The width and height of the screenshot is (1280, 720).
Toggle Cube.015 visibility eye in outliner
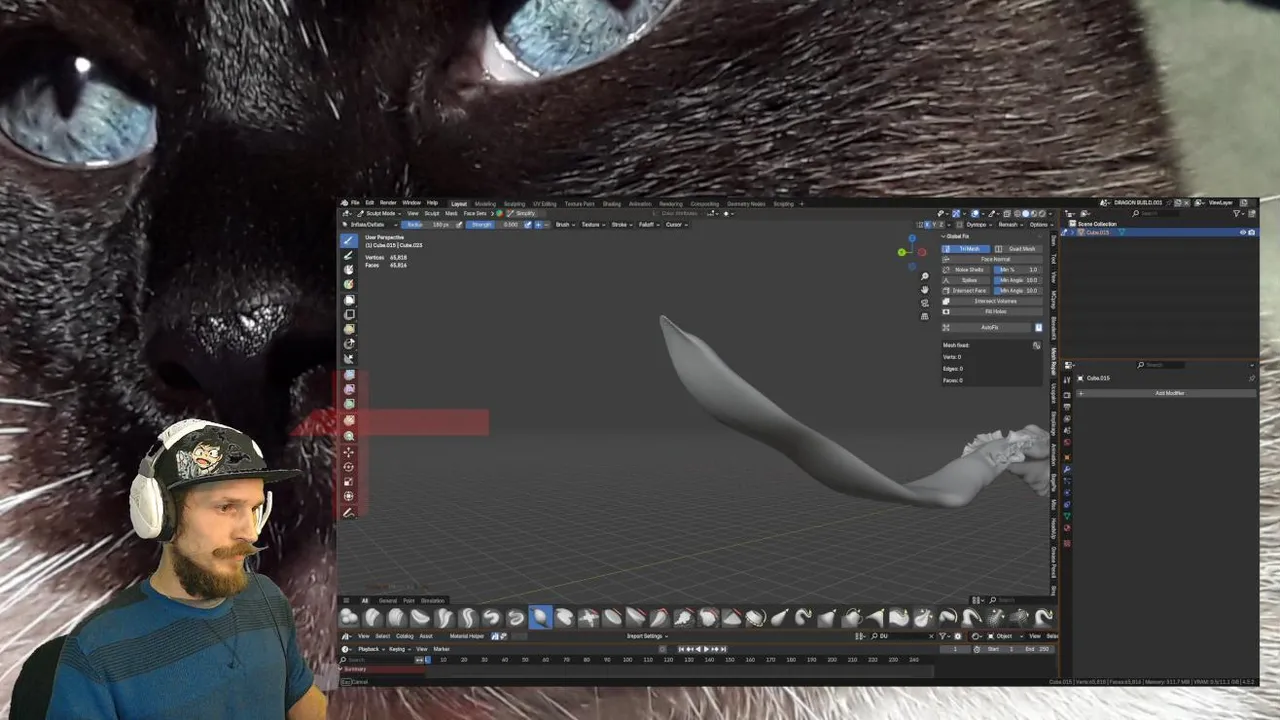[1243, 232]
